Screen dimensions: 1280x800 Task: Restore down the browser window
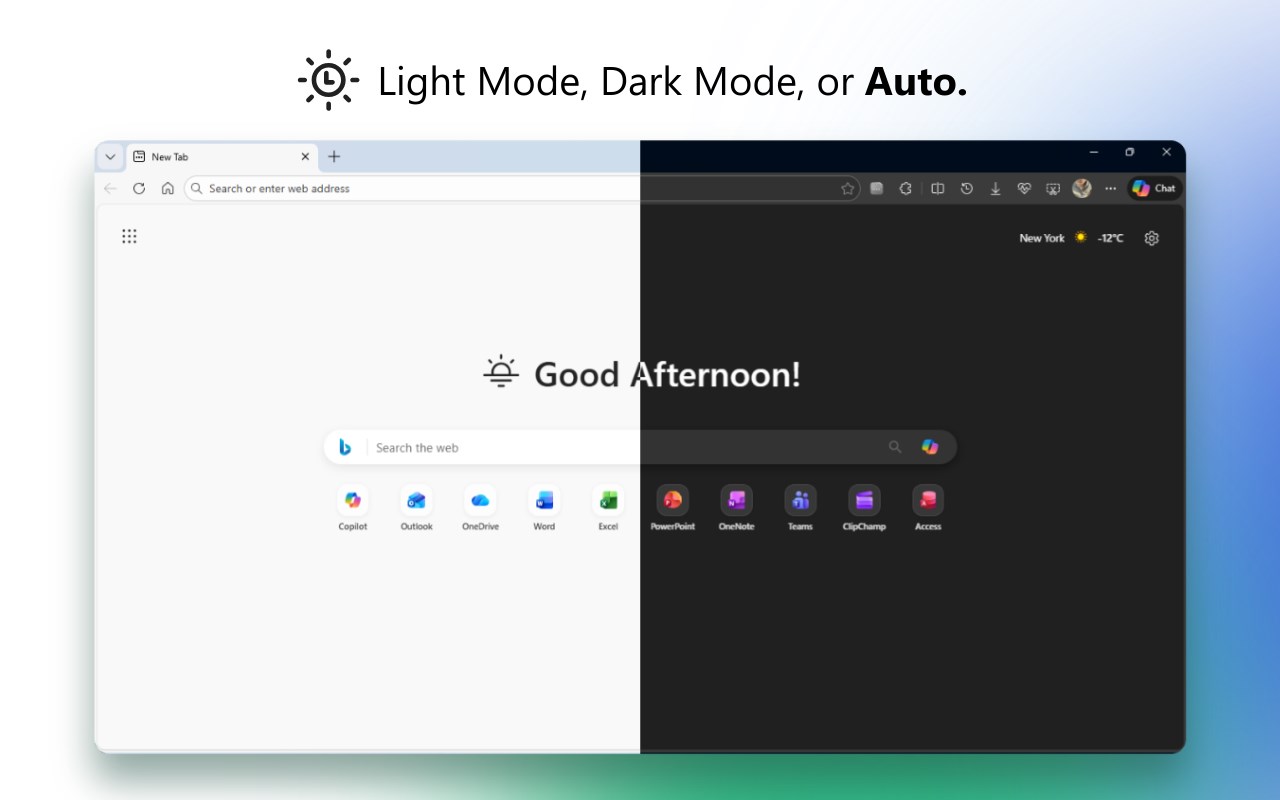1130,152
